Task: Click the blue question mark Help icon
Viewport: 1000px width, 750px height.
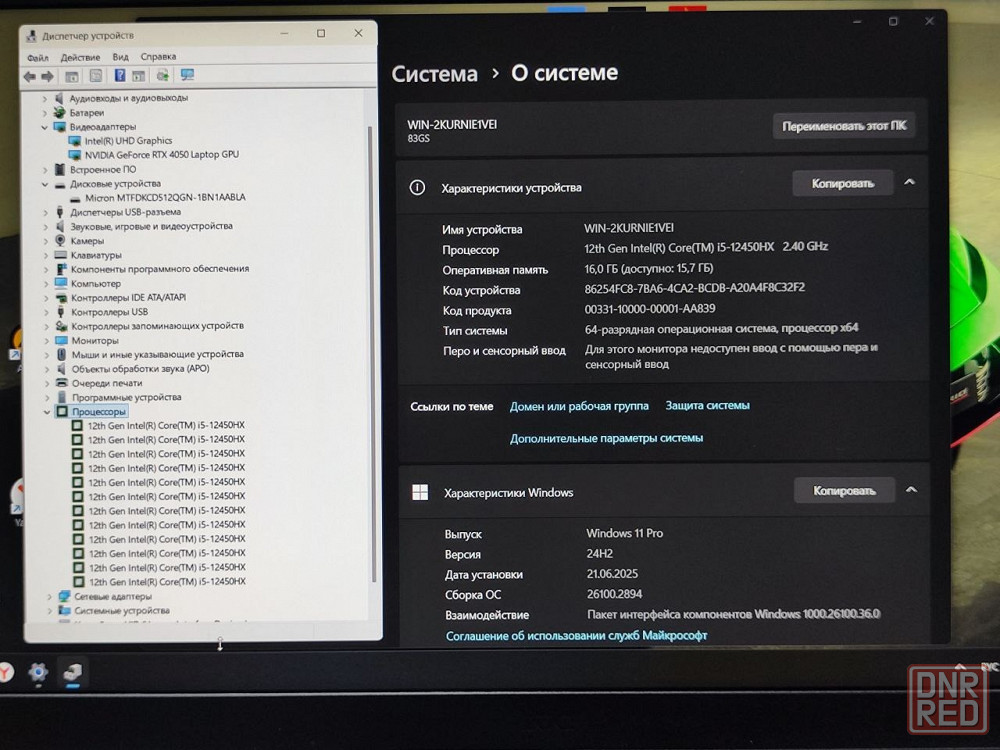Action: [120, 75]
